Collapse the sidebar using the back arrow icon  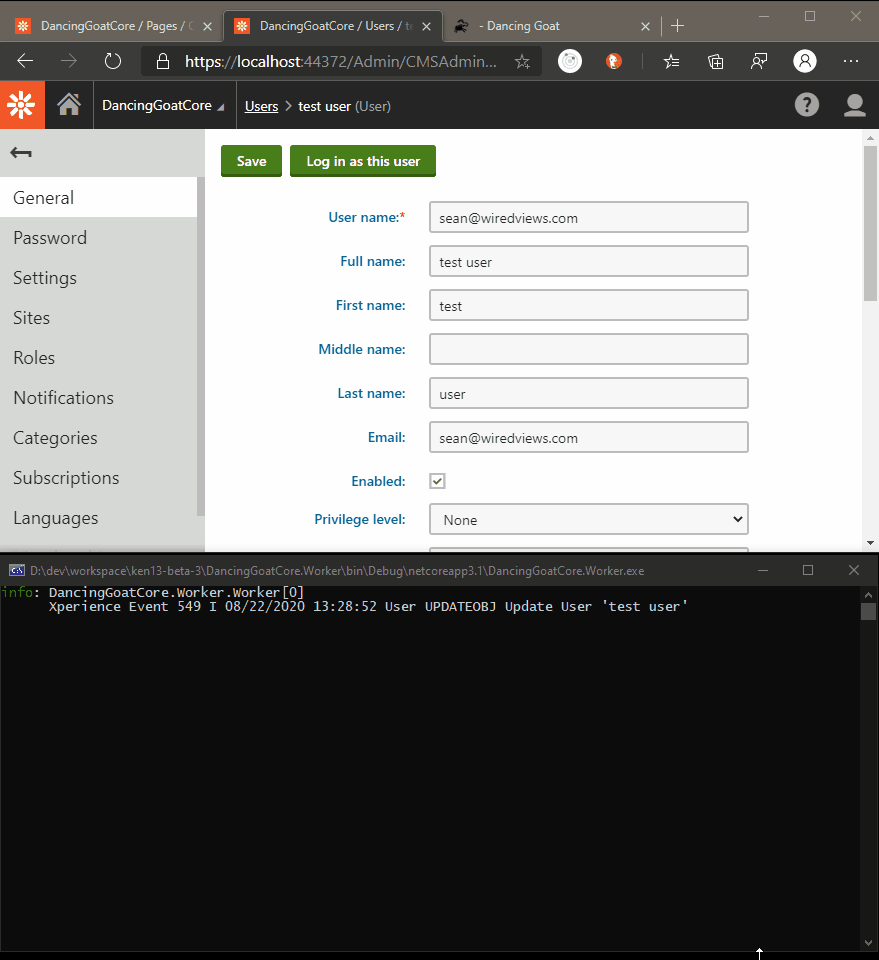(x=21, y=152)
